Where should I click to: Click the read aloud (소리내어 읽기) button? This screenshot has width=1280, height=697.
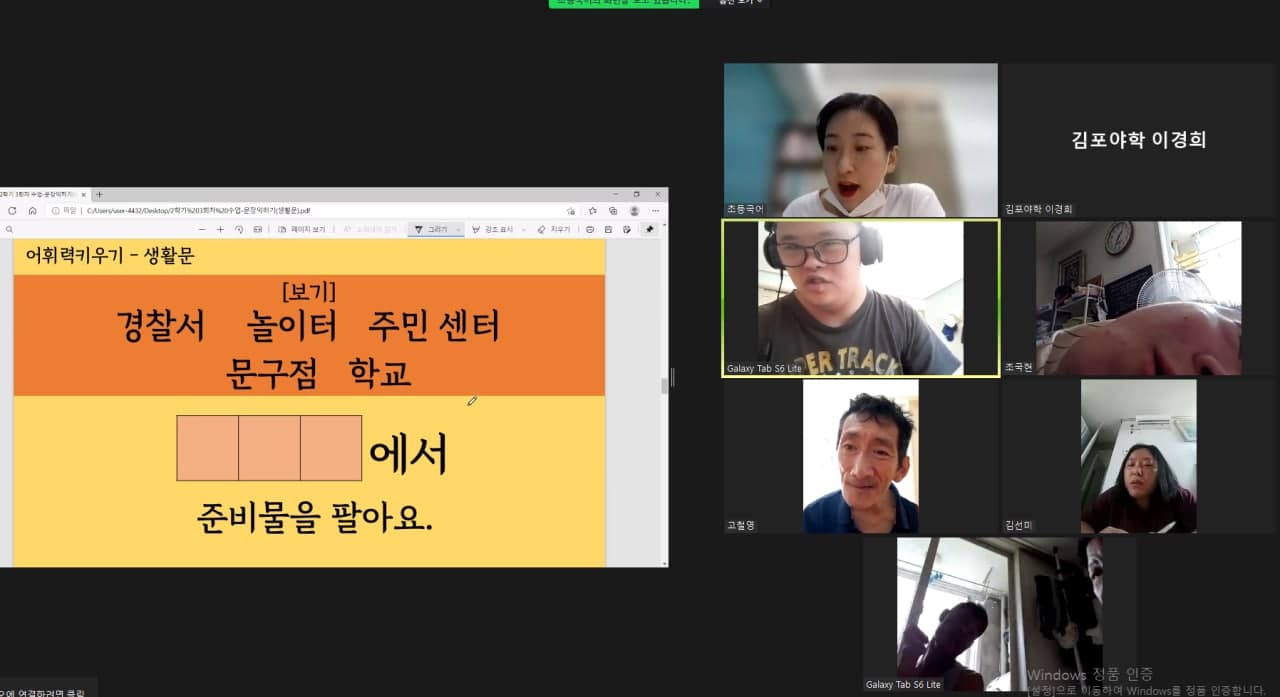pos(369,229)
